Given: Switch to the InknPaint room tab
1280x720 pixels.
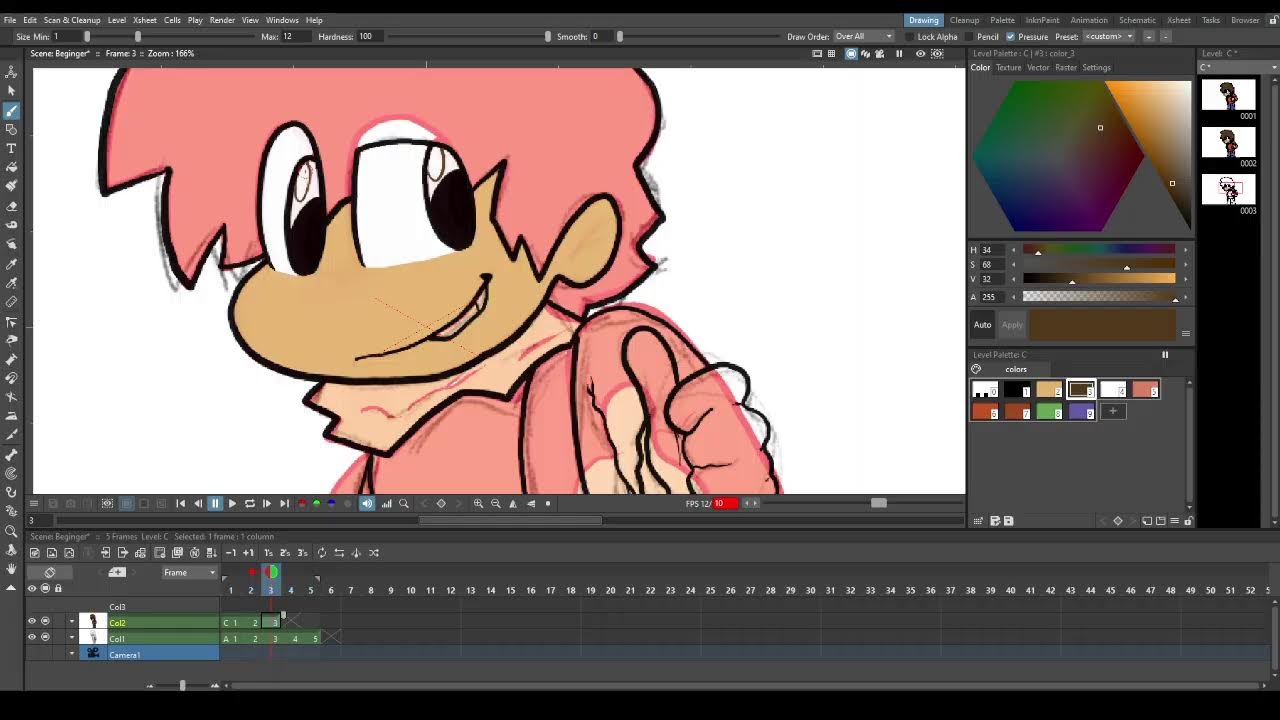Looking at the screenshot, I should click(1042, 20).
